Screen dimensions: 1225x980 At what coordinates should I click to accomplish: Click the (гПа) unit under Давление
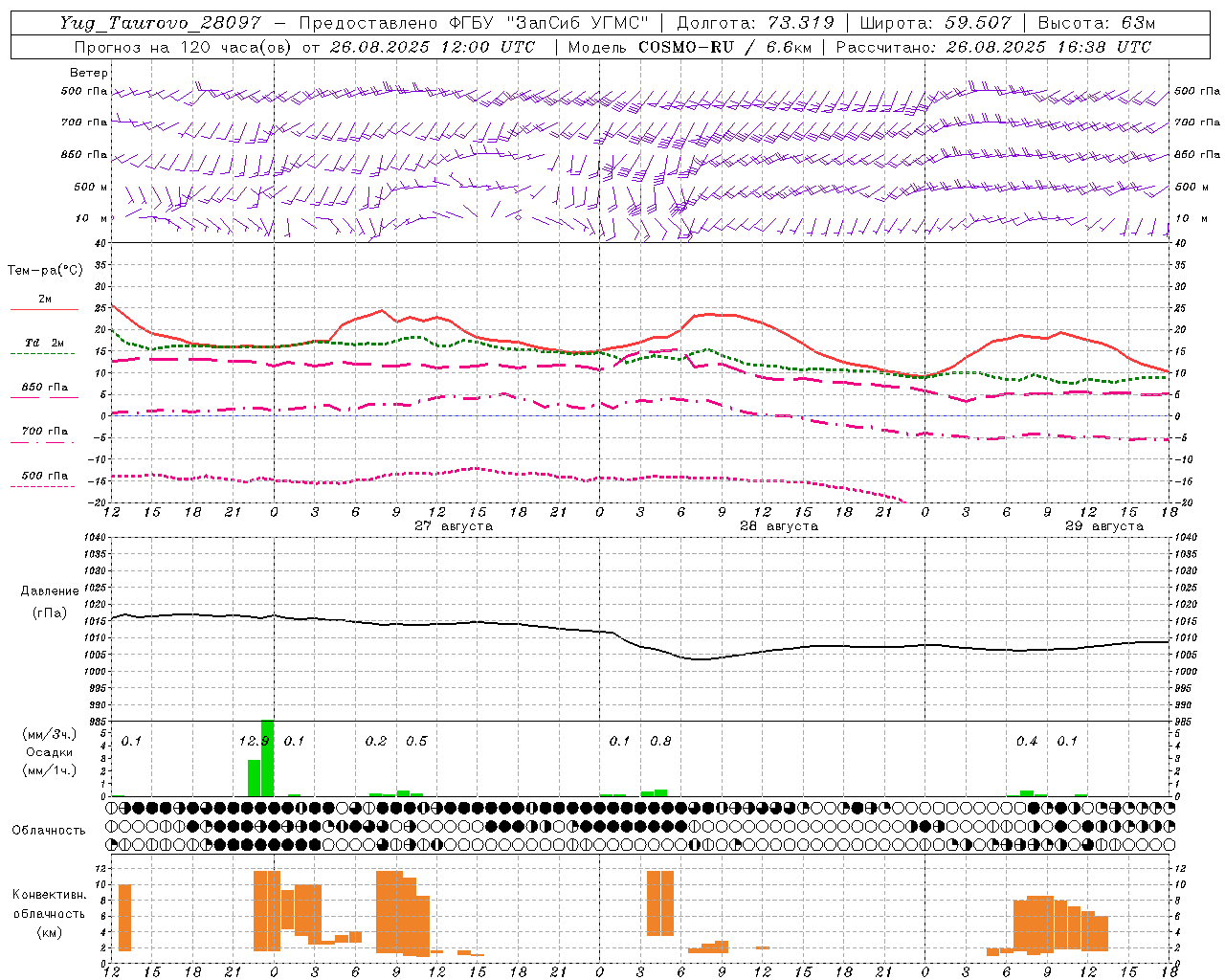50,612
